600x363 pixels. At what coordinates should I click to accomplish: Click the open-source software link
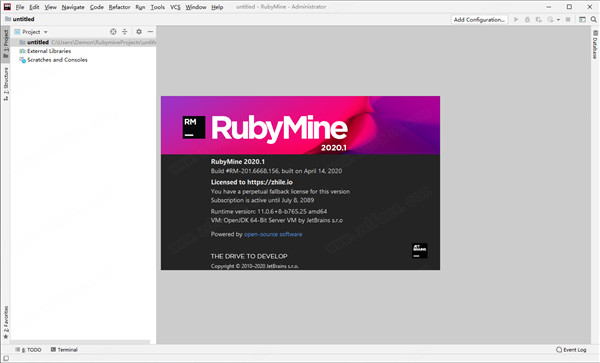click(x=273, y=234)
